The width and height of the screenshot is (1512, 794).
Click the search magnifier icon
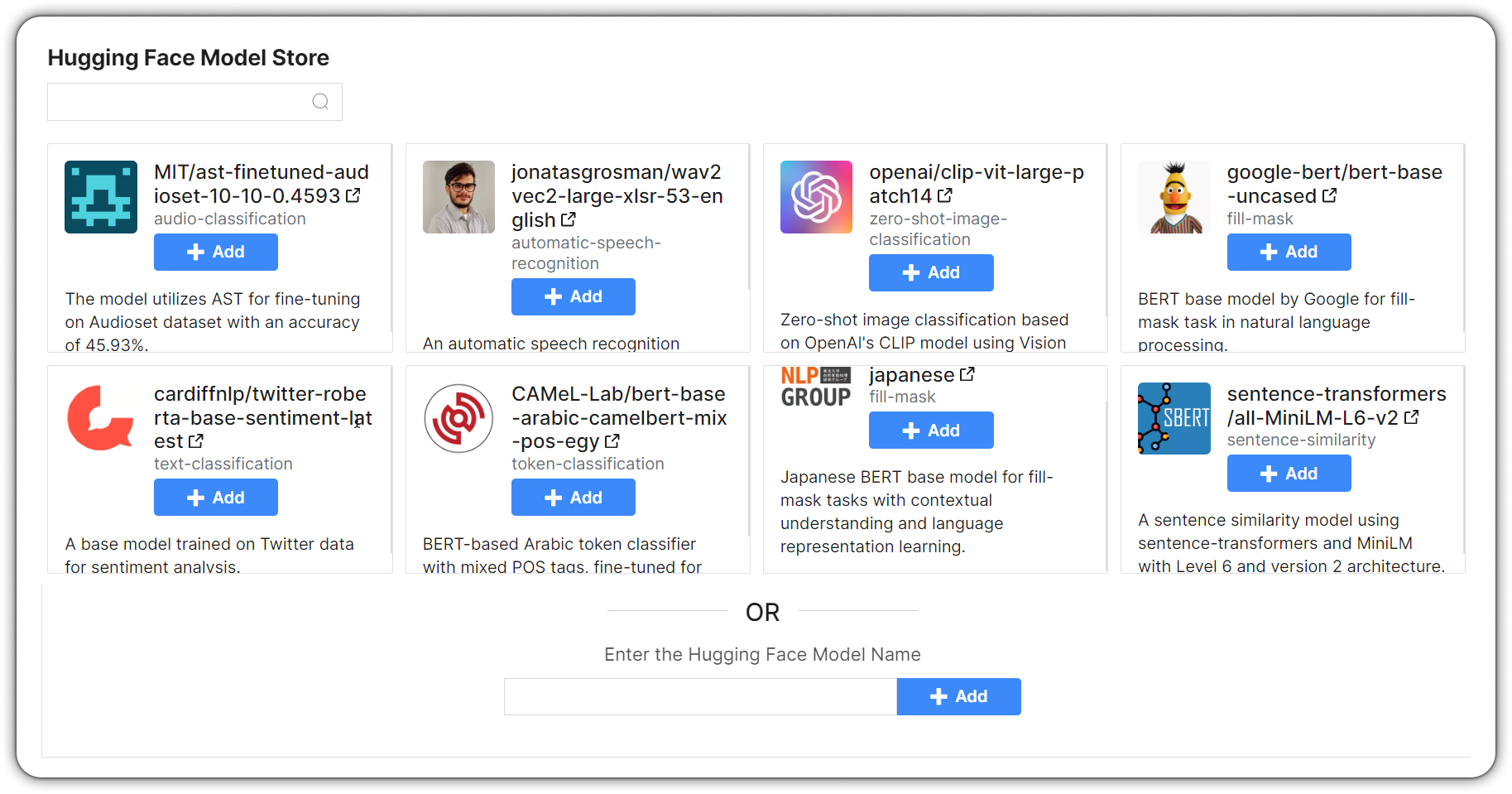(x=320, y=102)
